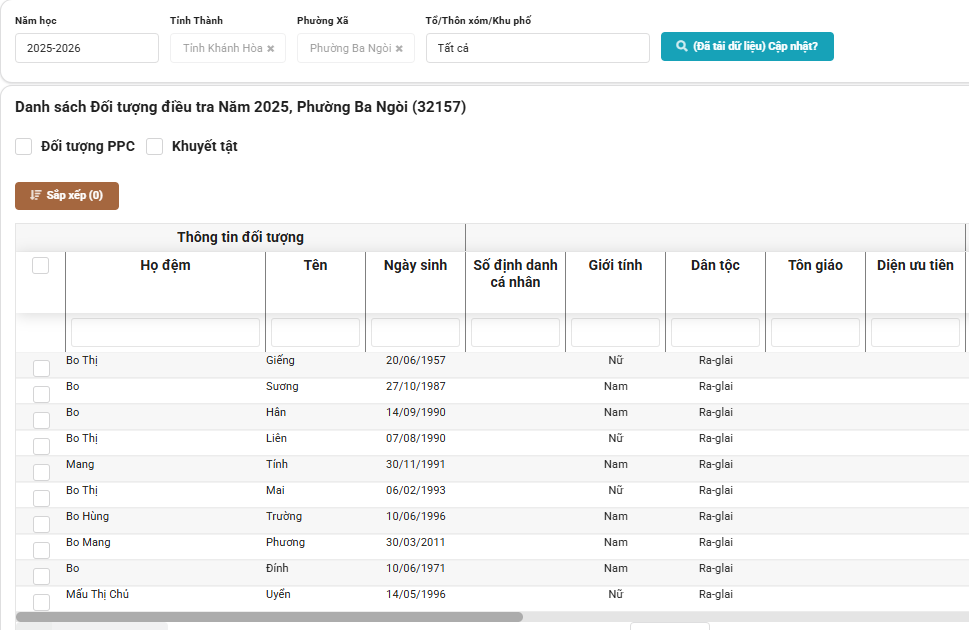The image size is (969, 630).
Task: Click the Họ đệm cell Mấu Thị Chú
Action: [x=98, y=594]
